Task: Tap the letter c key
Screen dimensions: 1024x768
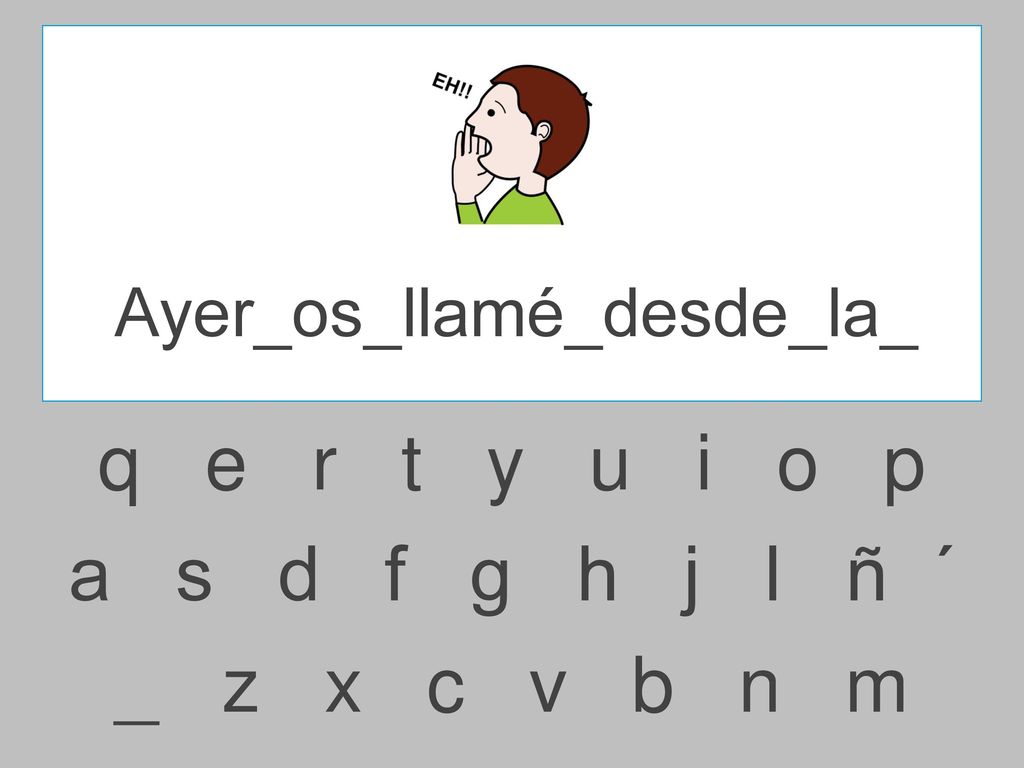Action: 446,690
